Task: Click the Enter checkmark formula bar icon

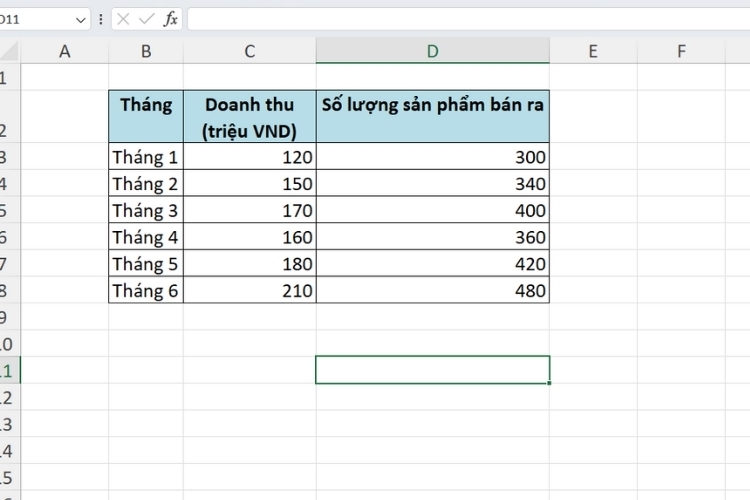Action: click(146, 19)
